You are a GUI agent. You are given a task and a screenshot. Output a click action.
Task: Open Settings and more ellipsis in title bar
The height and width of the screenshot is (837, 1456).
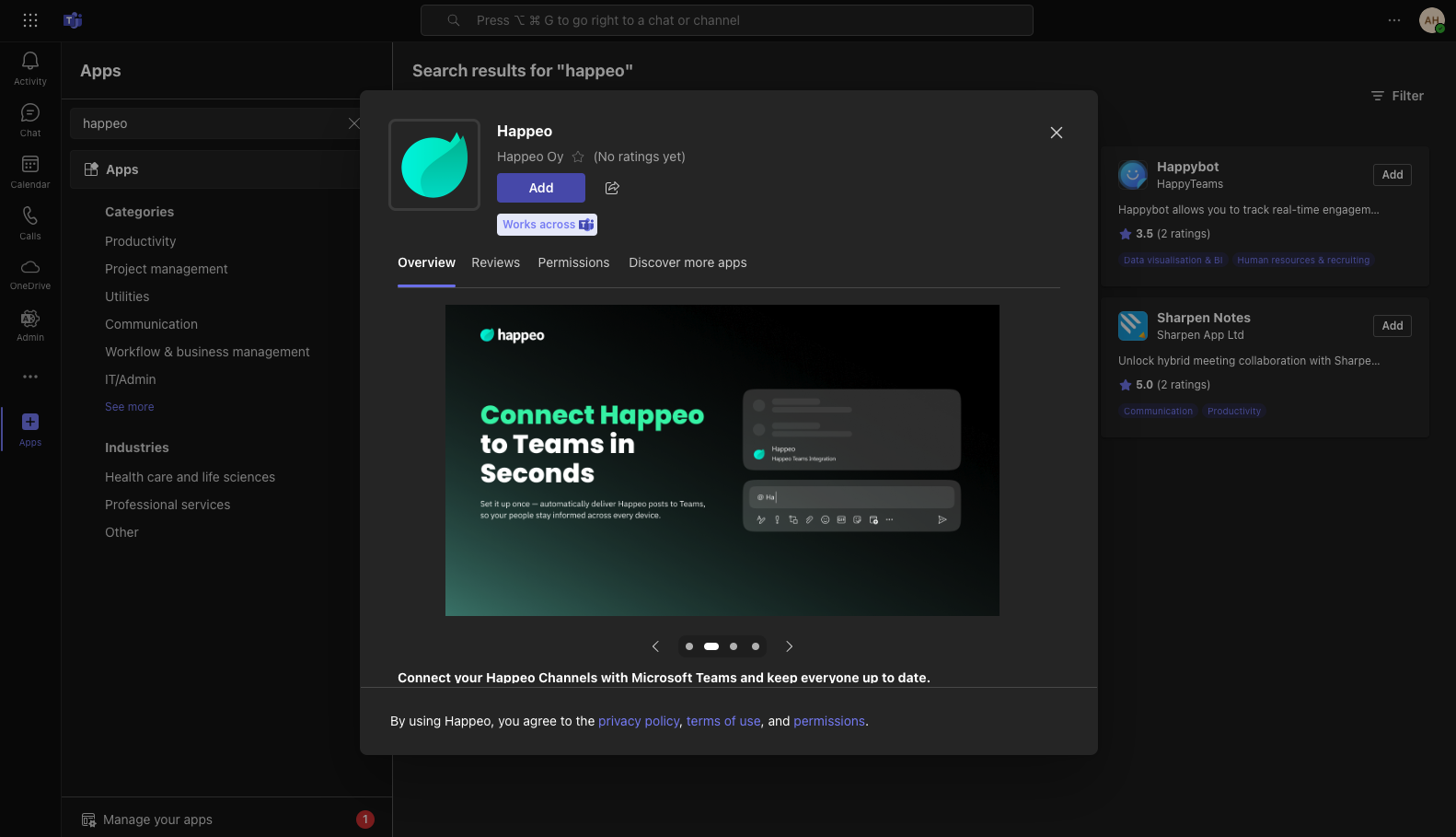1394,20
